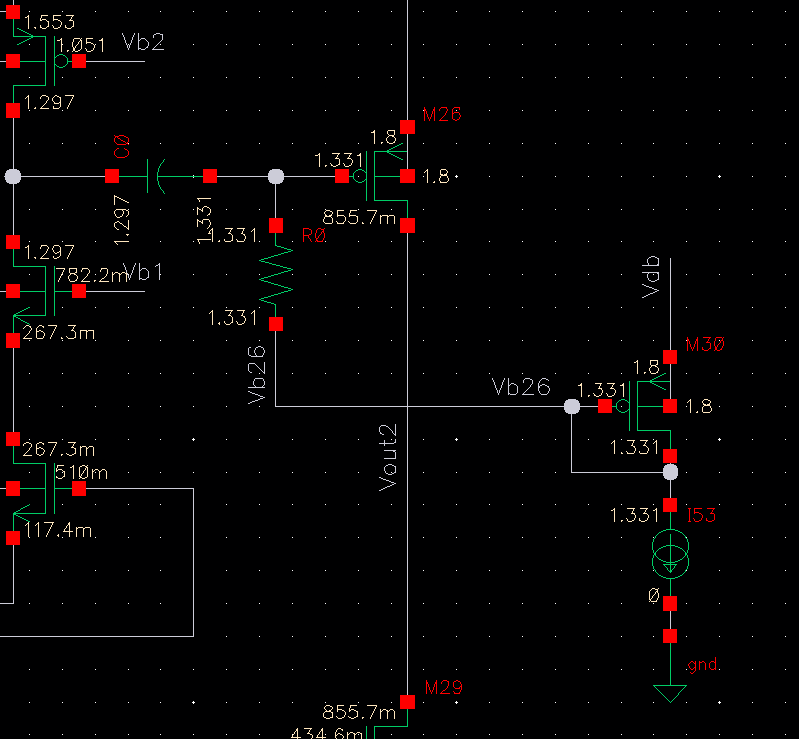799x739 pixels.
Task: Click the Vb2 net label
Action: 142,42
